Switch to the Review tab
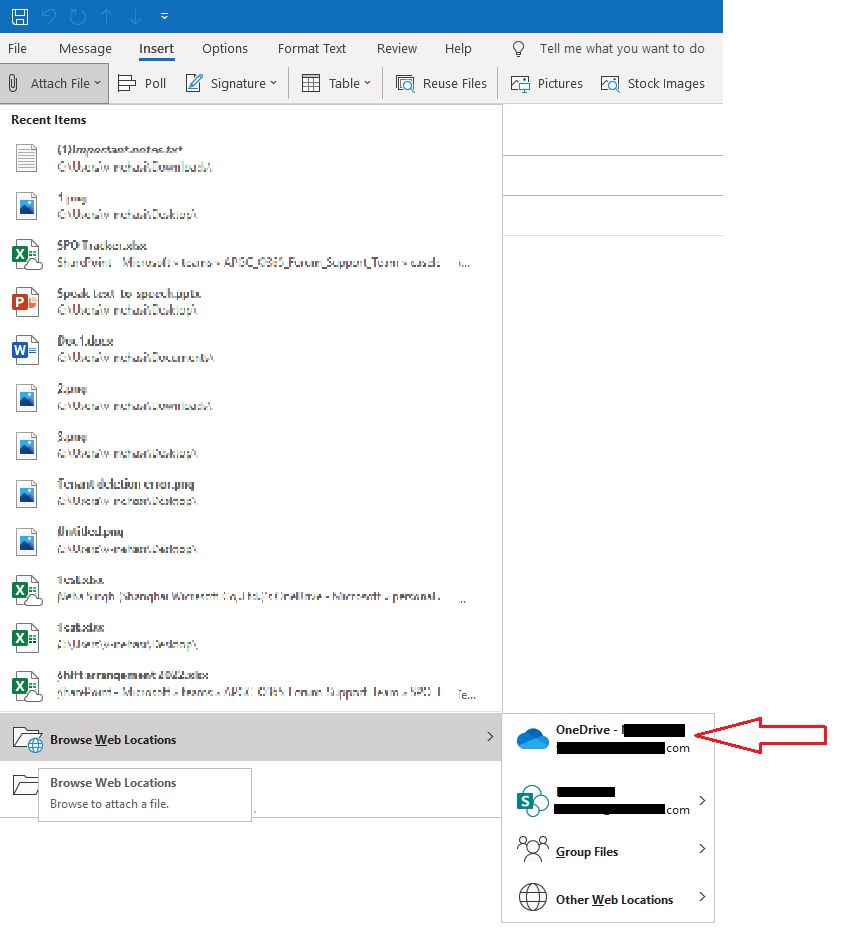 tap(397, 49)
